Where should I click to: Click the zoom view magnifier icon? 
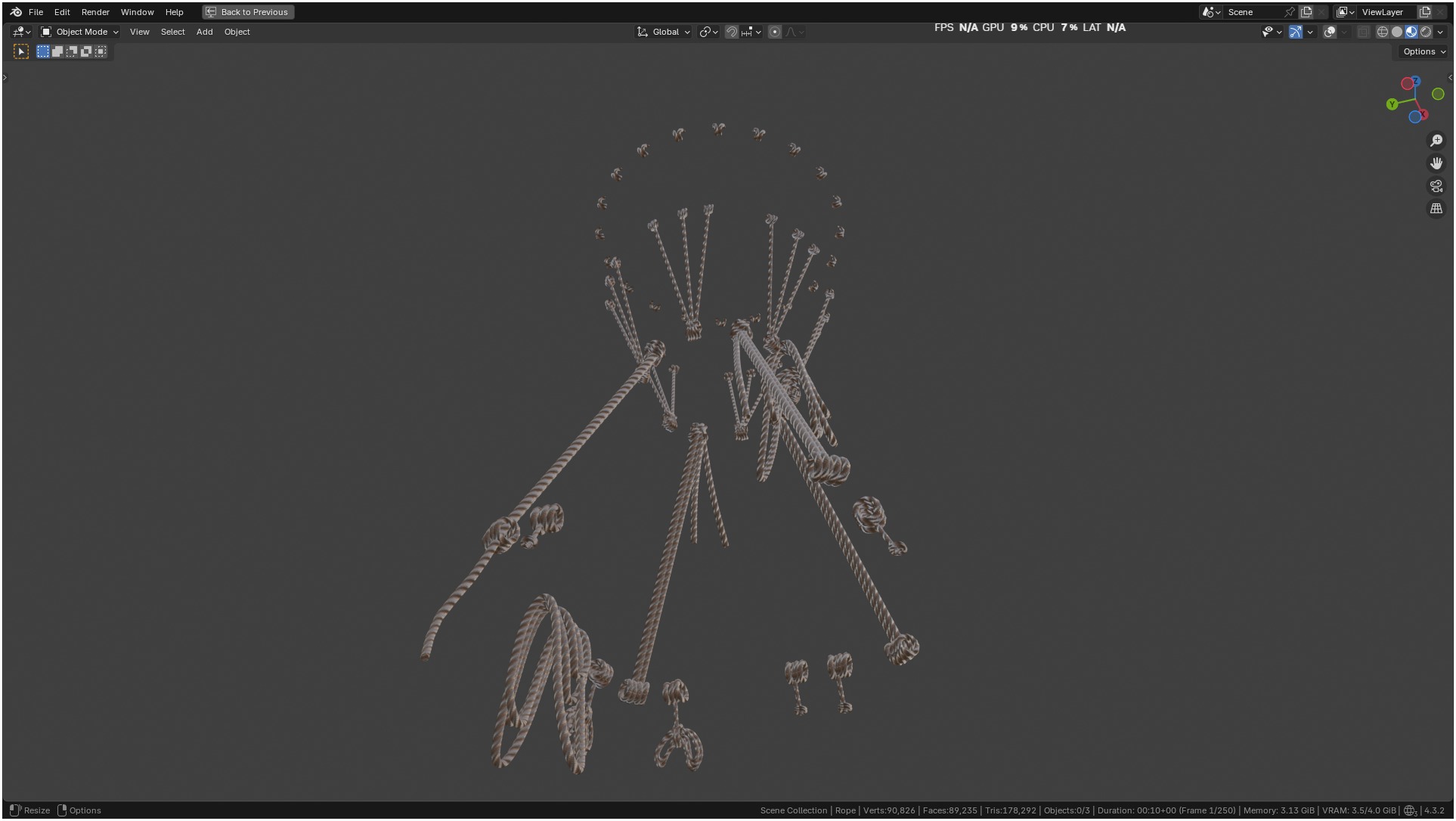[x=1436, y=141]
